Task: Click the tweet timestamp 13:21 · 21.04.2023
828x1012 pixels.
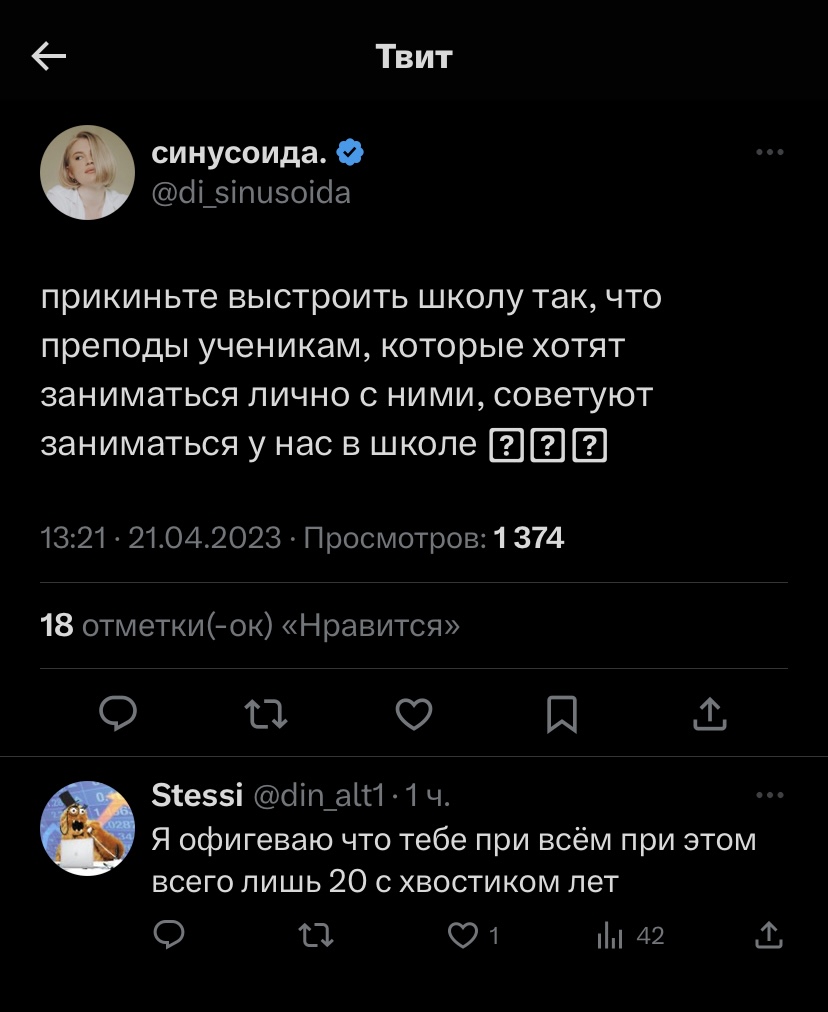Action: [160, 539]
